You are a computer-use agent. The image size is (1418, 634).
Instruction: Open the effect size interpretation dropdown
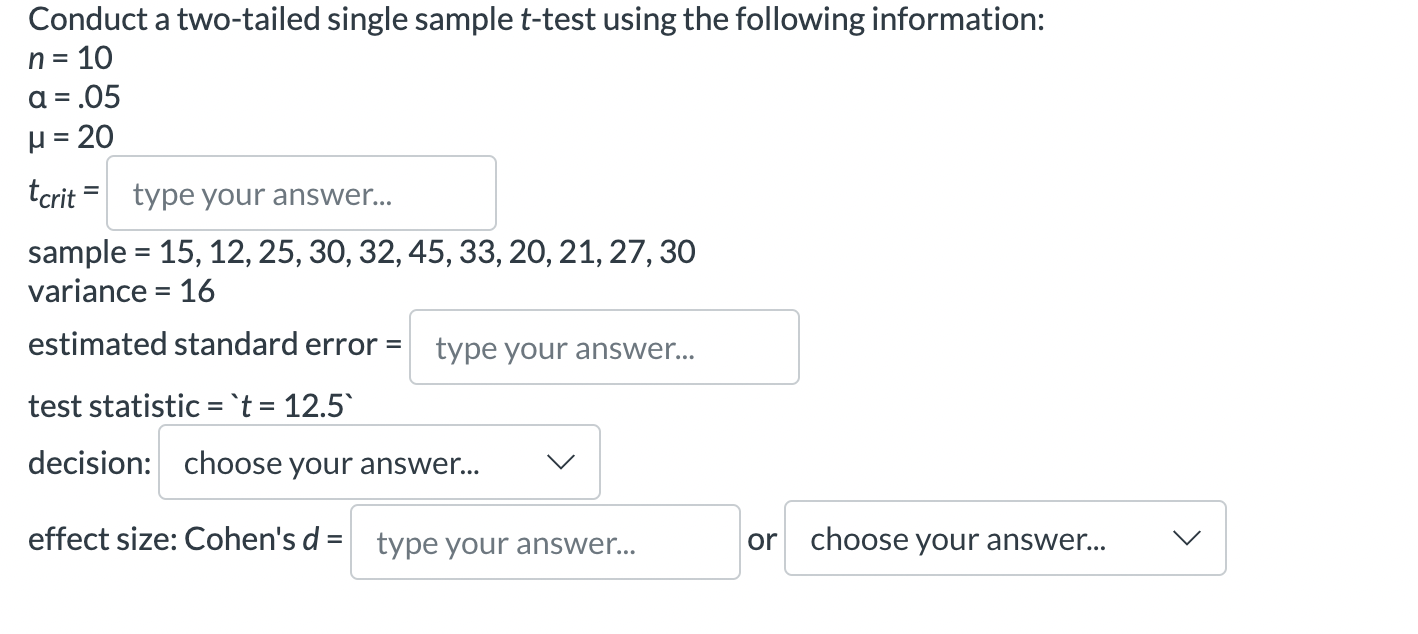[1005, 539]
